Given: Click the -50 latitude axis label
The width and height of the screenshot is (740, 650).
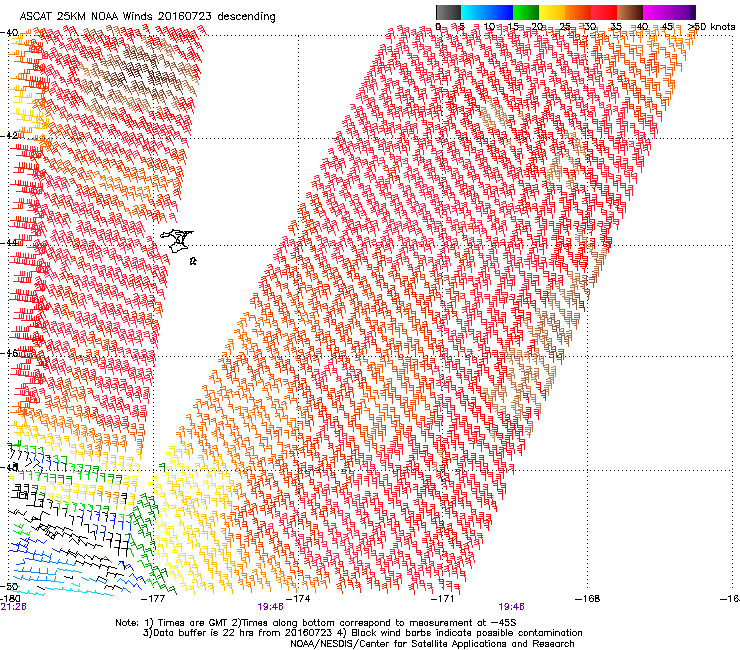Looking at the screenshot, I should pyautogui.click(x=9, y=586).
